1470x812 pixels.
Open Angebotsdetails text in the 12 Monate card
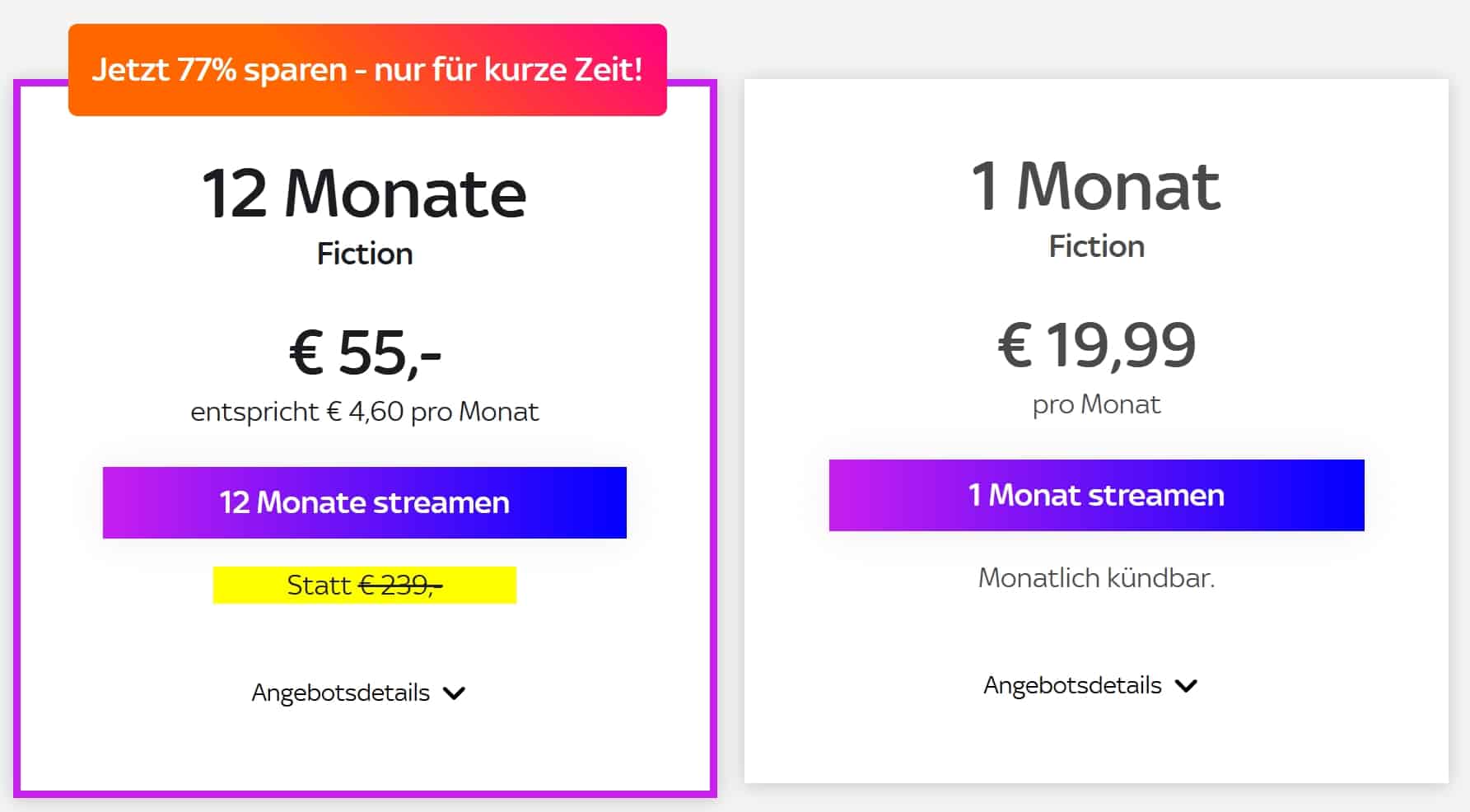(x=340, y=693)
